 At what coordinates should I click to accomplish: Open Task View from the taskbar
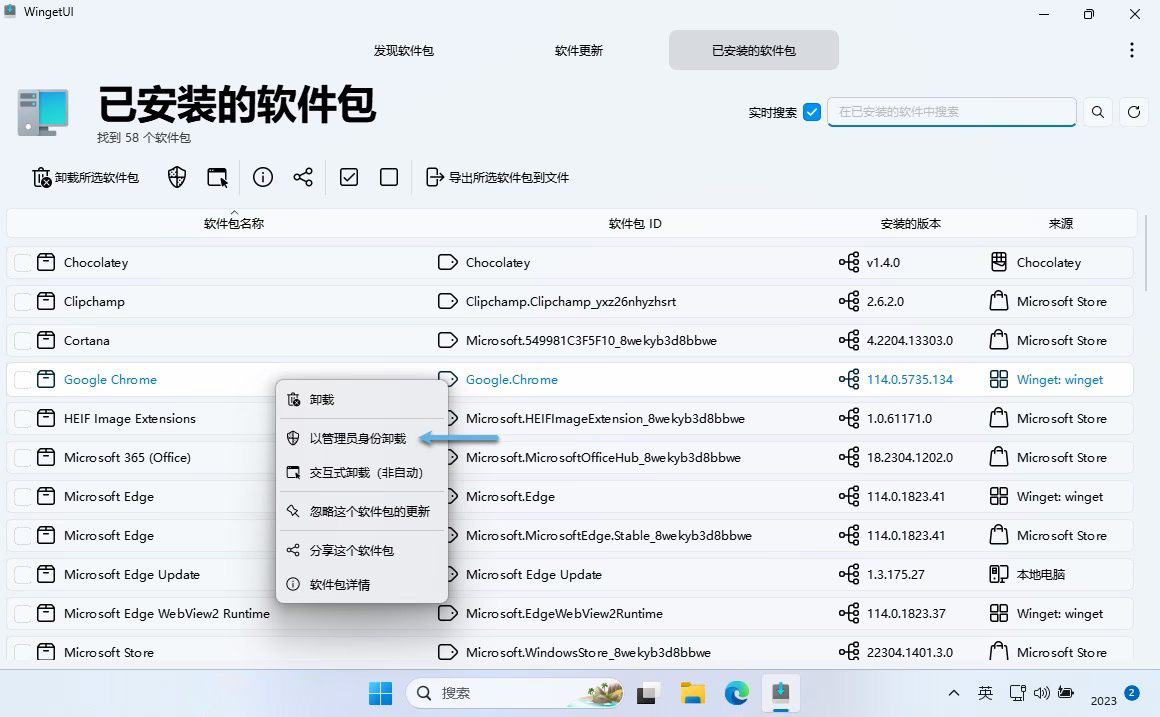click(647, 693)
